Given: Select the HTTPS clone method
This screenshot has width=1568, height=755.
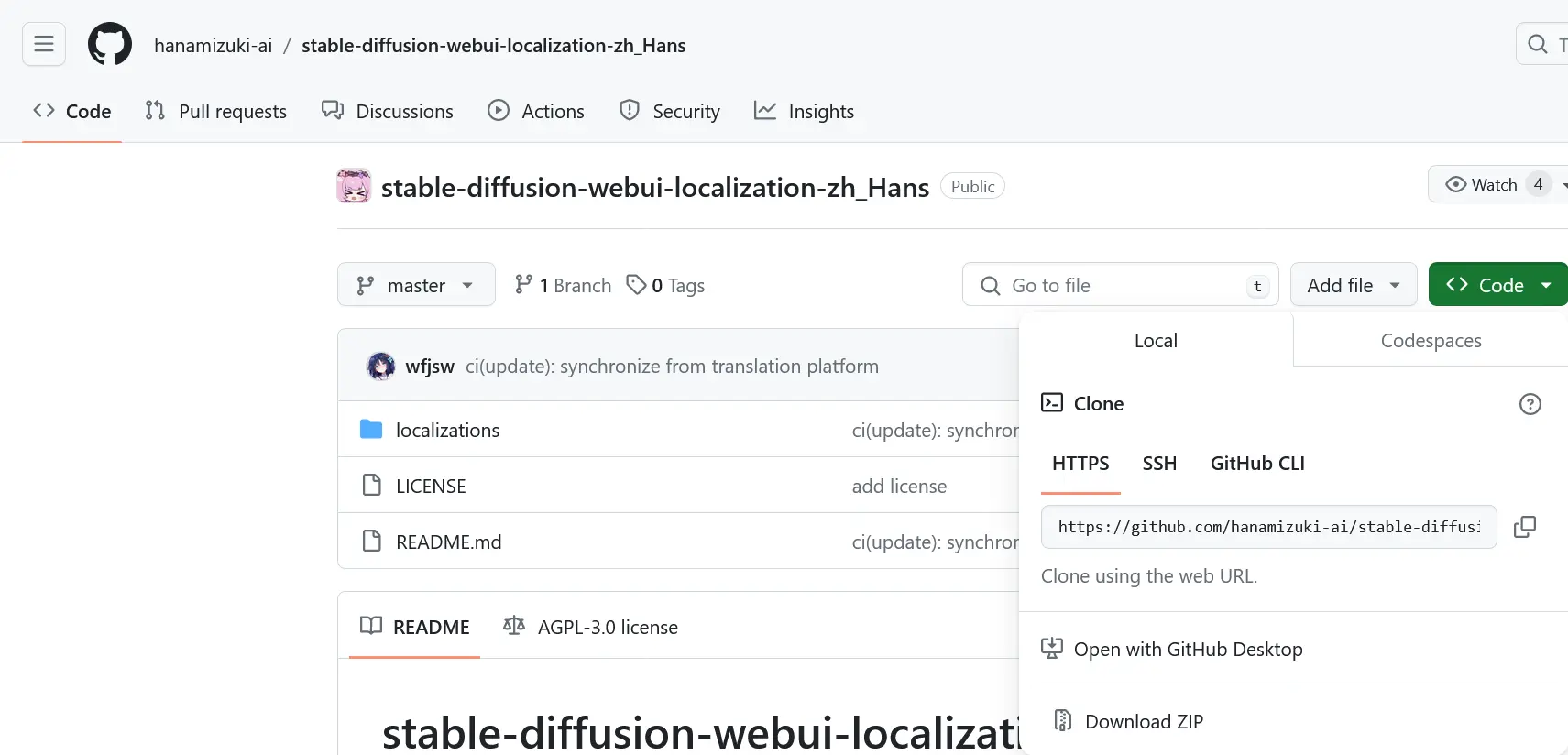Looking at the screenshot, I should (x=1080, y=464).
